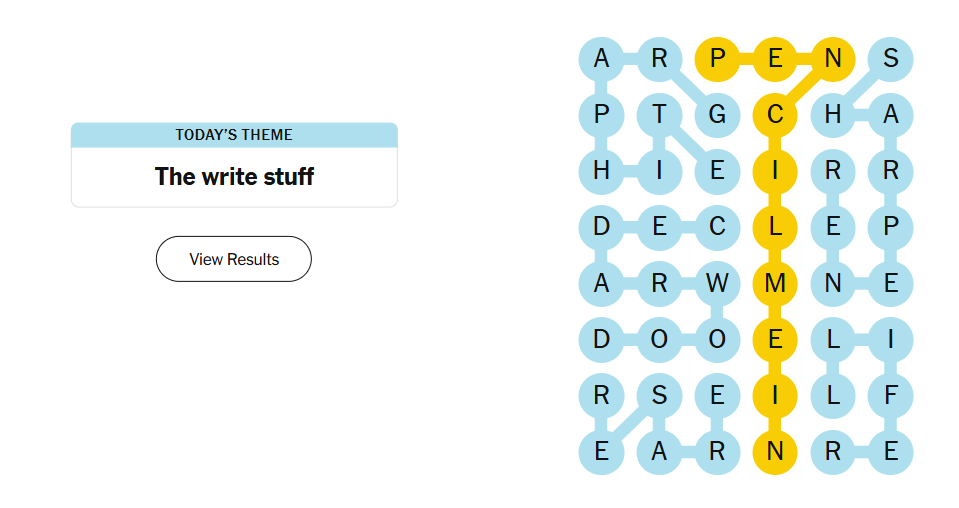Select the letter W tile
The image size is (959, 508).
[717, 283]
